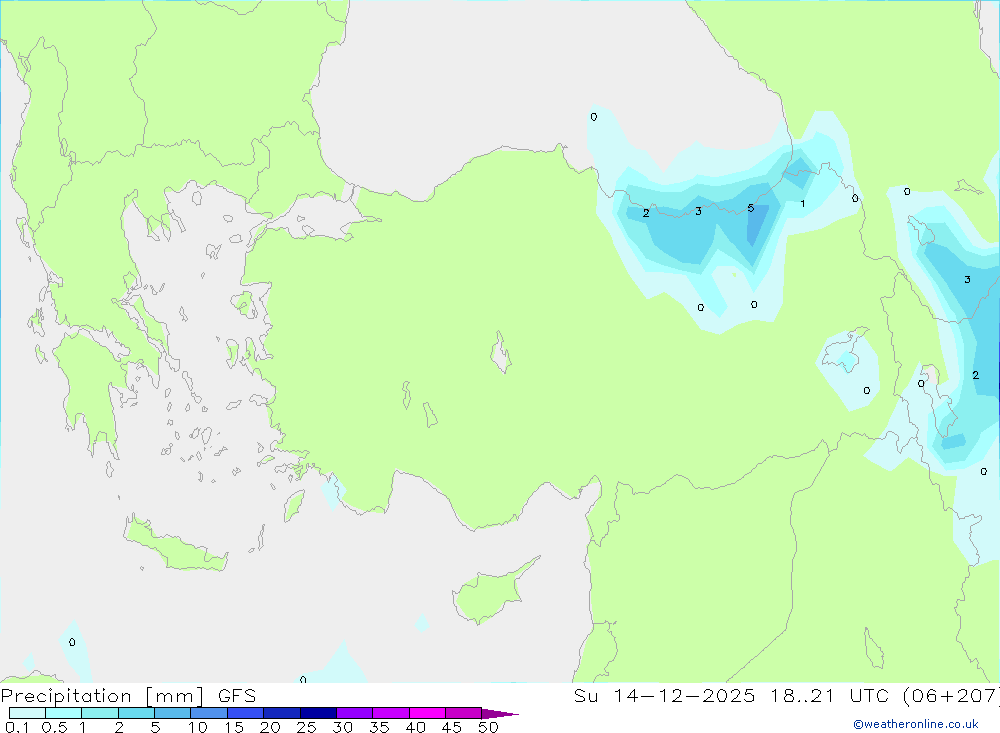Click the 0.5–1 mm legend color swatch
1000x733 pixels.
tap(64, 713)
